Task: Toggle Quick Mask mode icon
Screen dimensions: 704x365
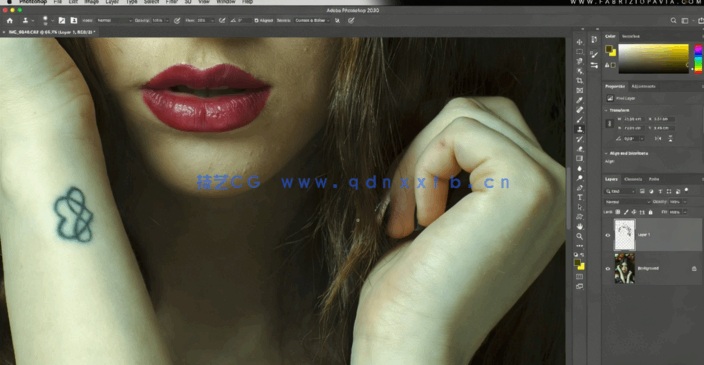Action: click(x=580, y=277)
